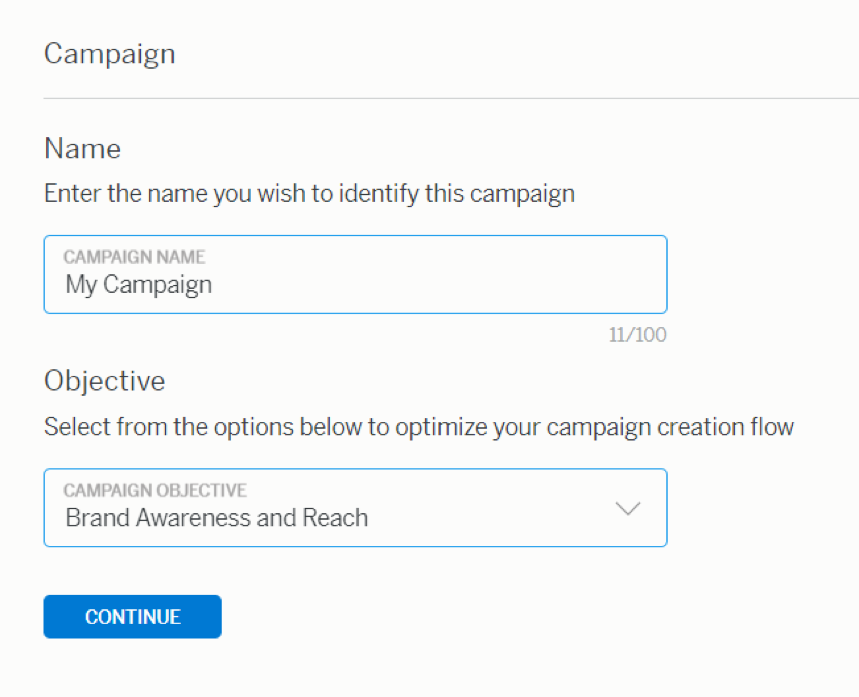Click the "Select from the options below" description
This screenshot has width=859, height=697.
pyautogui.click(x=418, y=427)
